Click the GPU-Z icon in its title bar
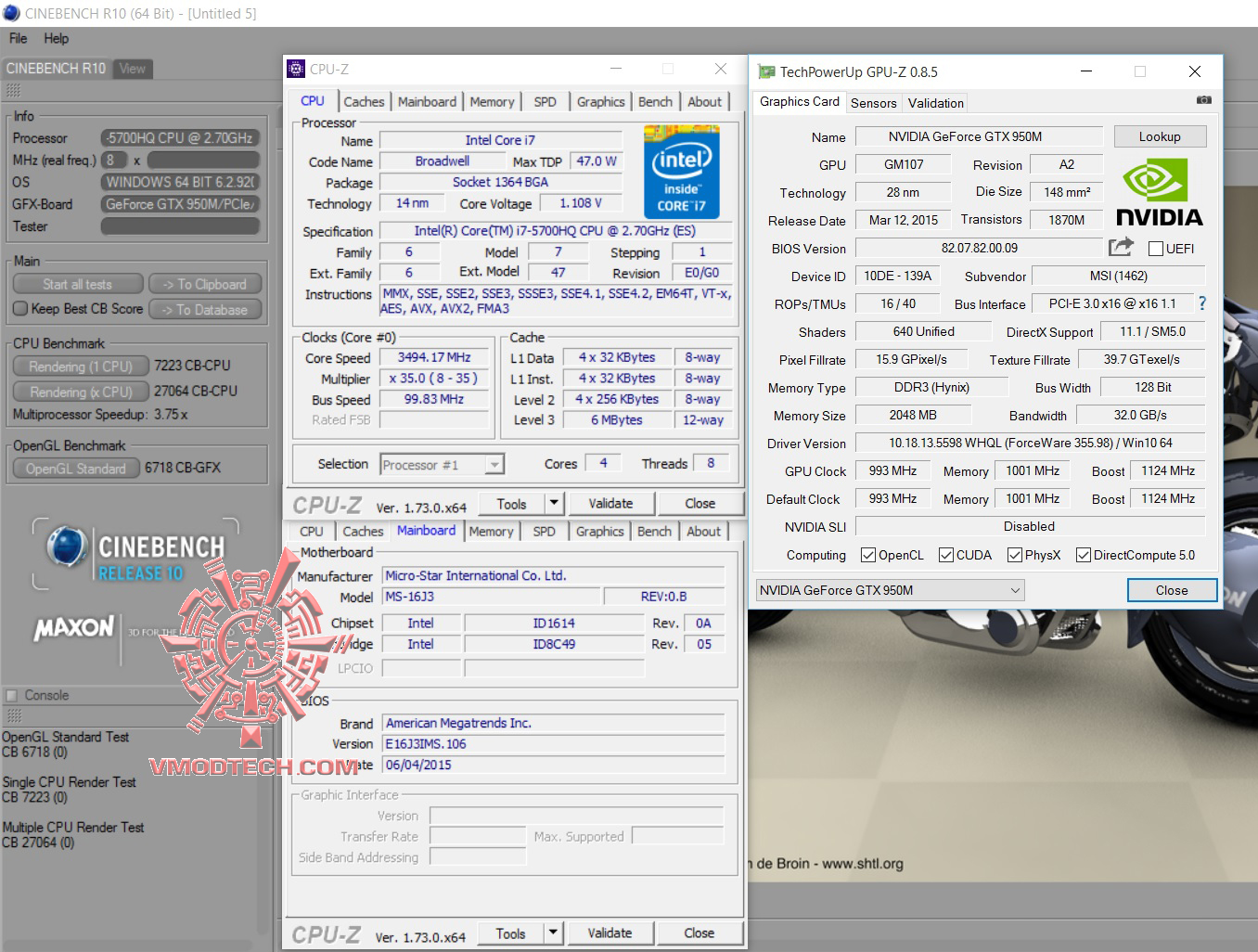The image size is (1258, 952). (766, 71)
